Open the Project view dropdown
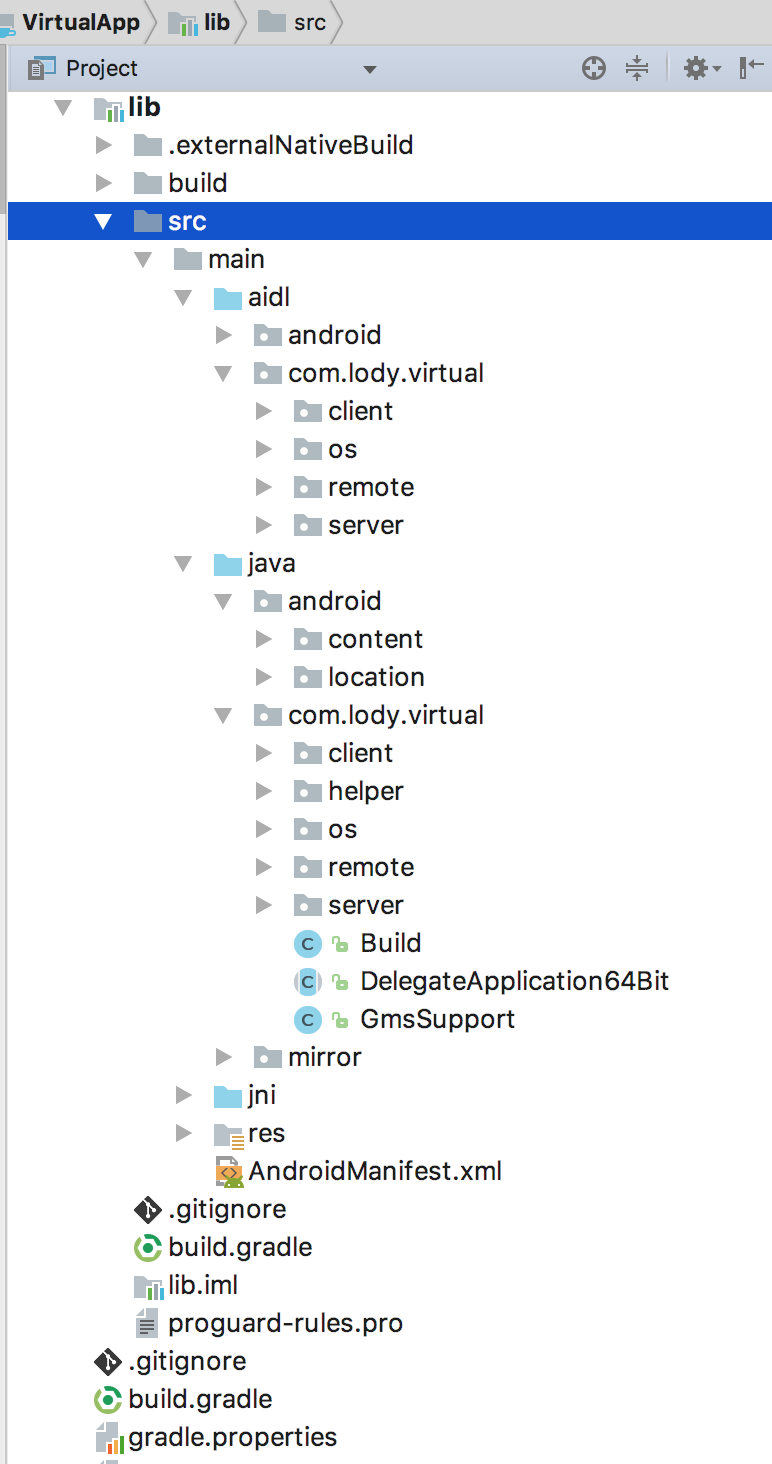772x1464 pixels. click(369, 69)
